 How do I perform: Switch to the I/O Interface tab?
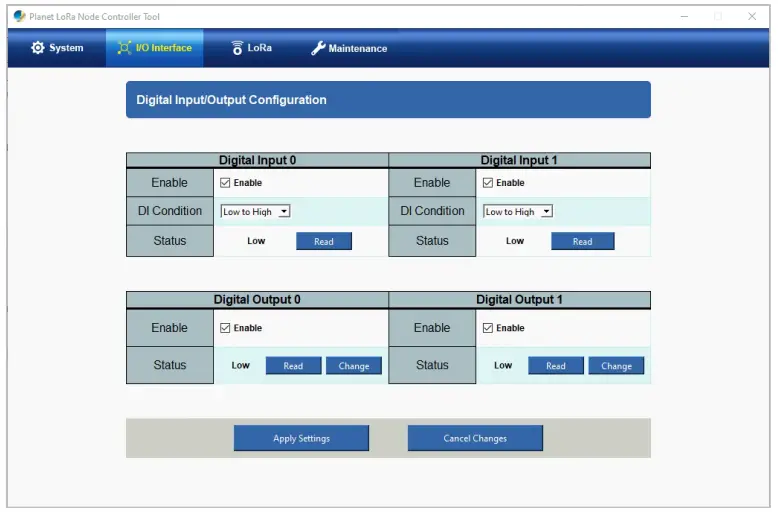click(154, 48)
